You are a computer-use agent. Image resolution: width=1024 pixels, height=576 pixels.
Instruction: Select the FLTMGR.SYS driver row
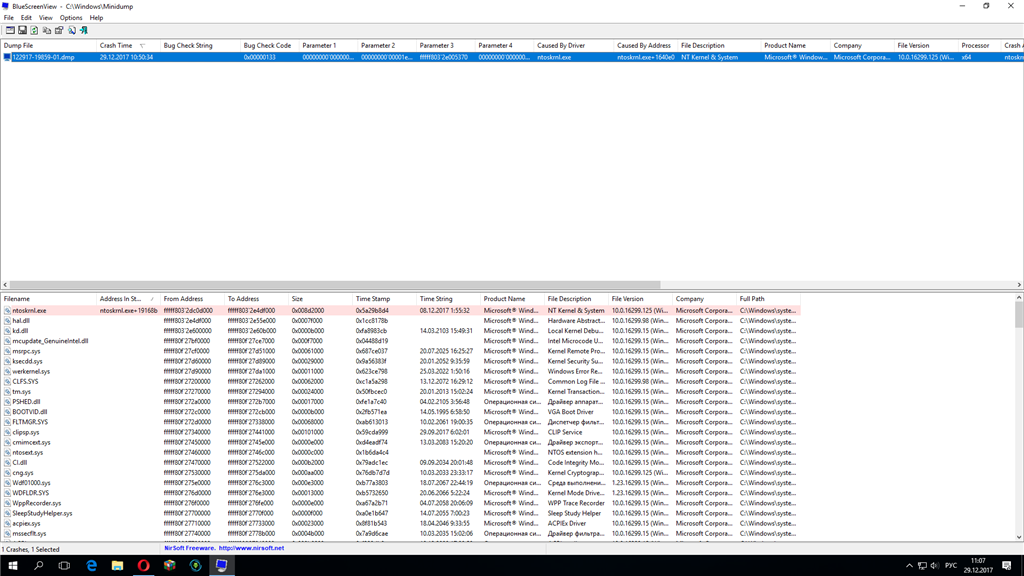pos(400,422)
